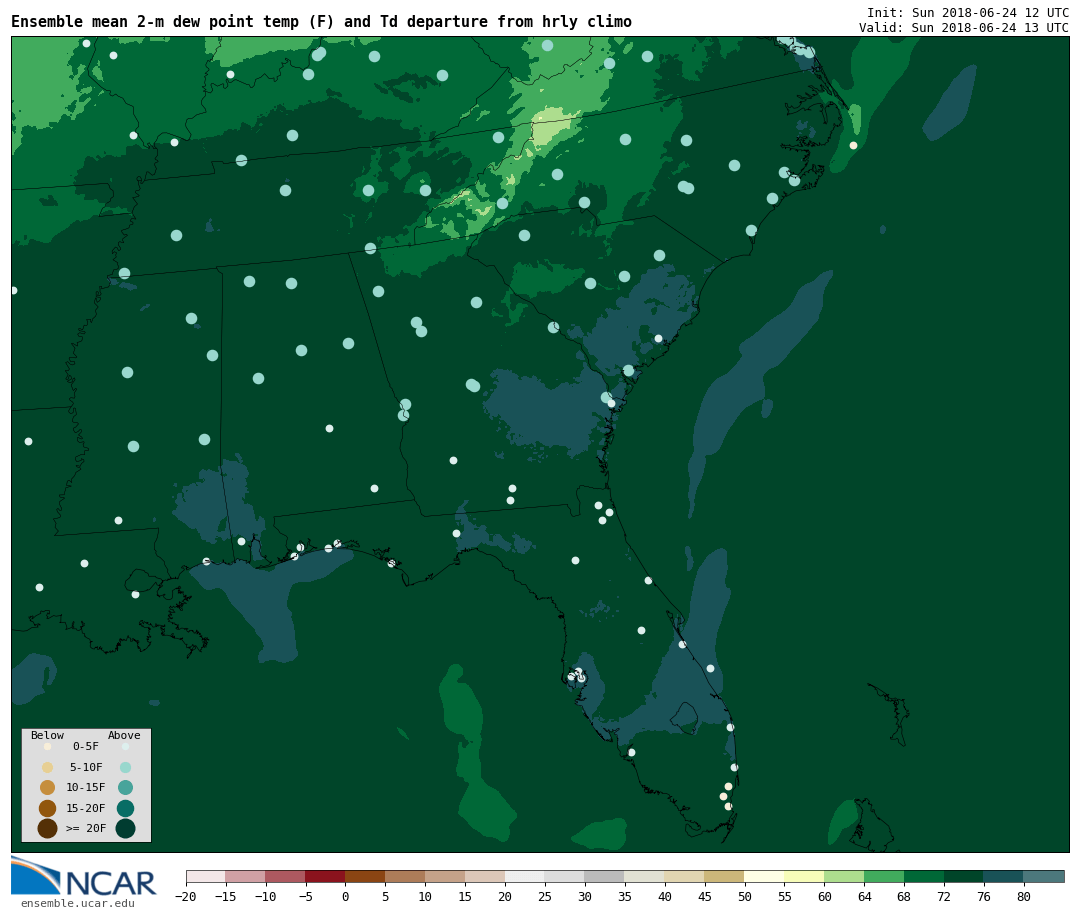Click the 'Above' legend heading
Screen dimensions: 1080x915
(x=124, y=735)
